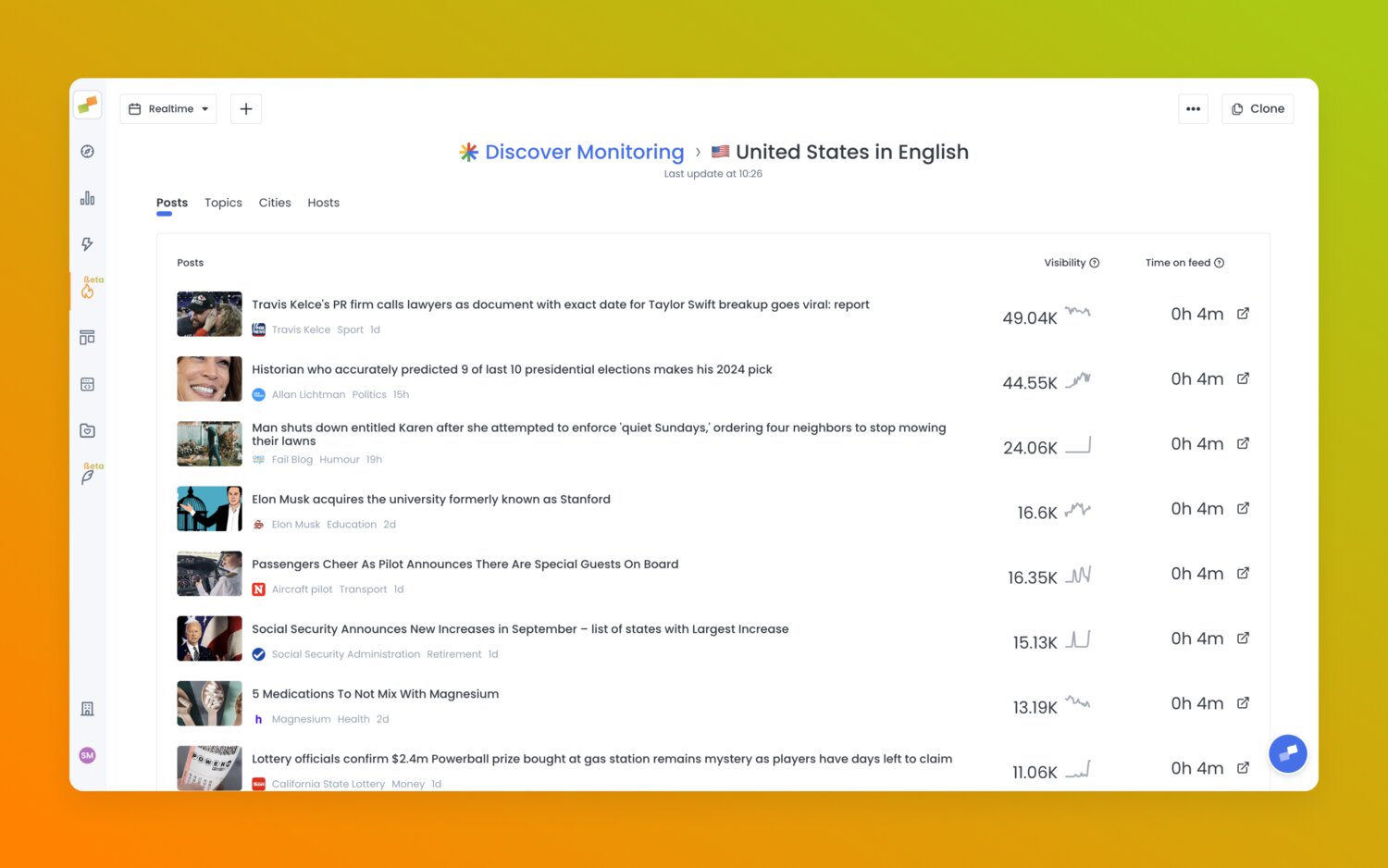Click the Allan Lichtman topic tag
Viewport: 1388px width, 868px height.
308,394
